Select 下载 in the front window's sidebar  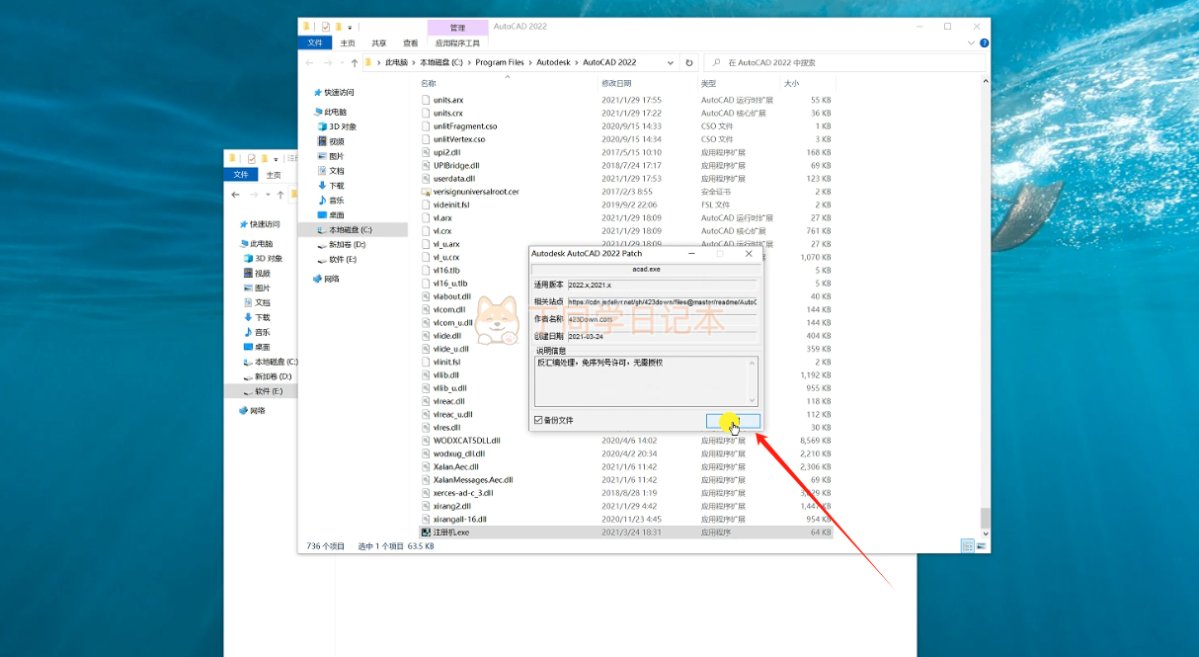tap(337, 185)
